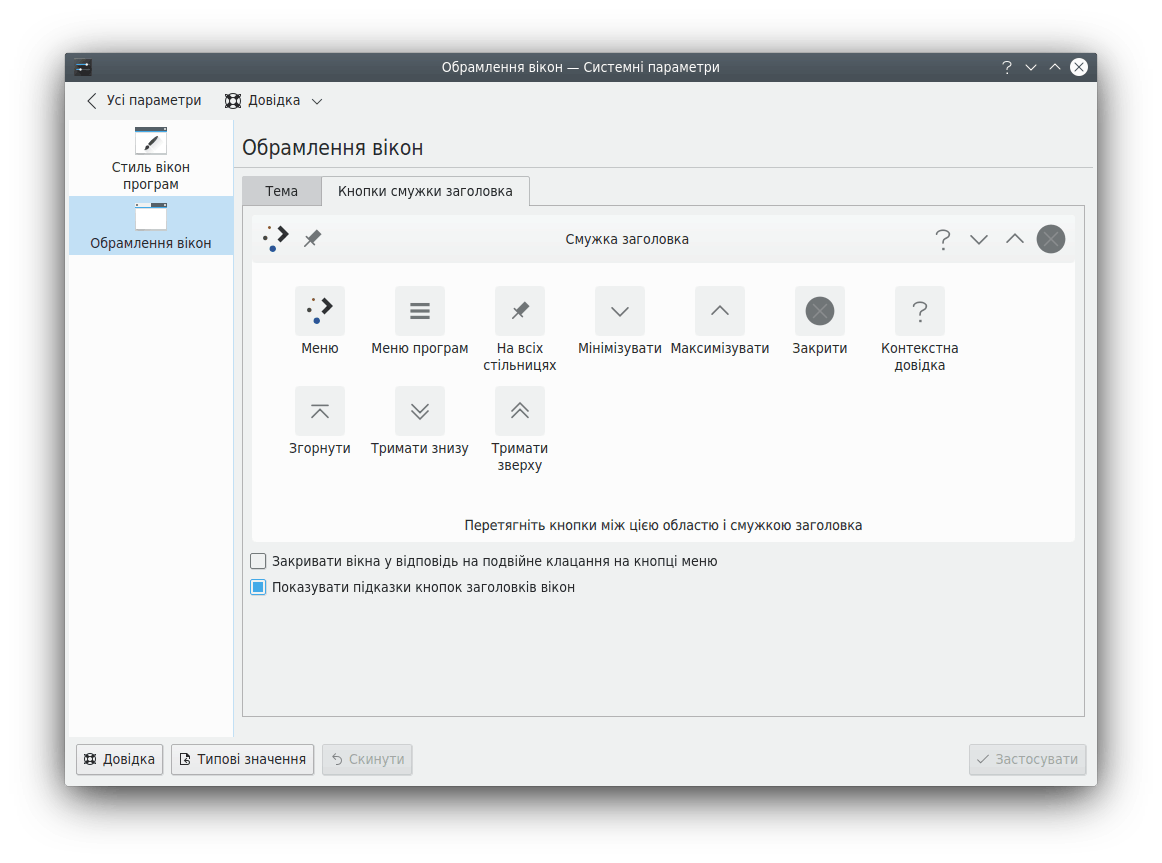Disable Показувати підказки кнопок заголовків вікон

[258, 587]
